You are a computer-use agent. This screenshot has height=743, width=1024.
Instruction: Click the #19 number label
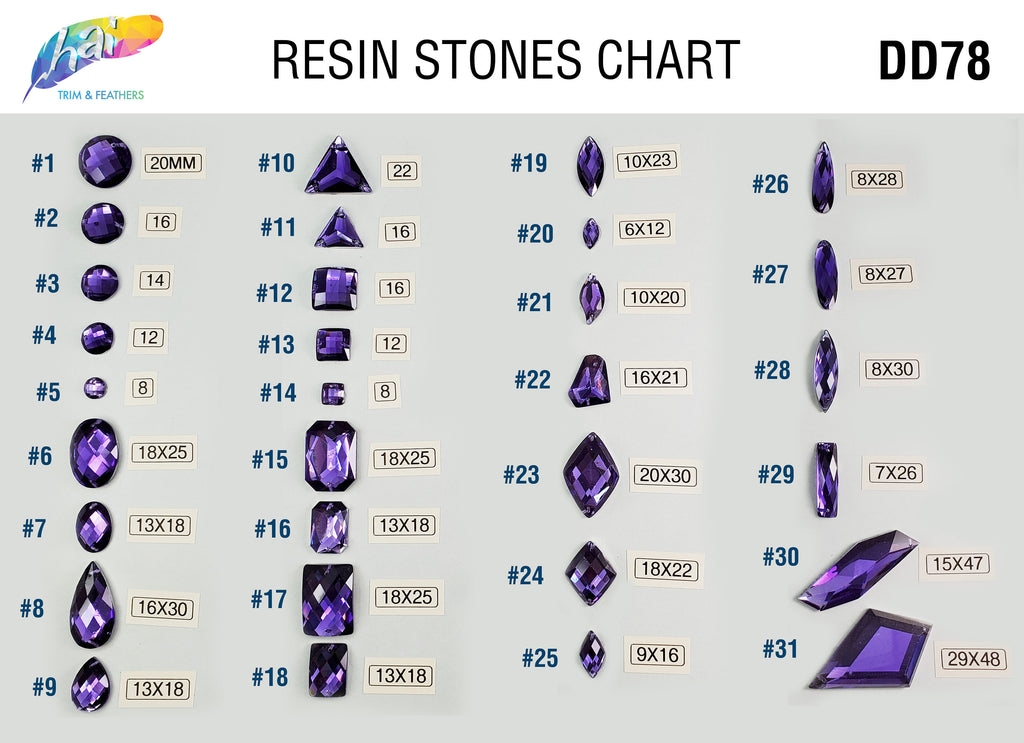(529, 163)
